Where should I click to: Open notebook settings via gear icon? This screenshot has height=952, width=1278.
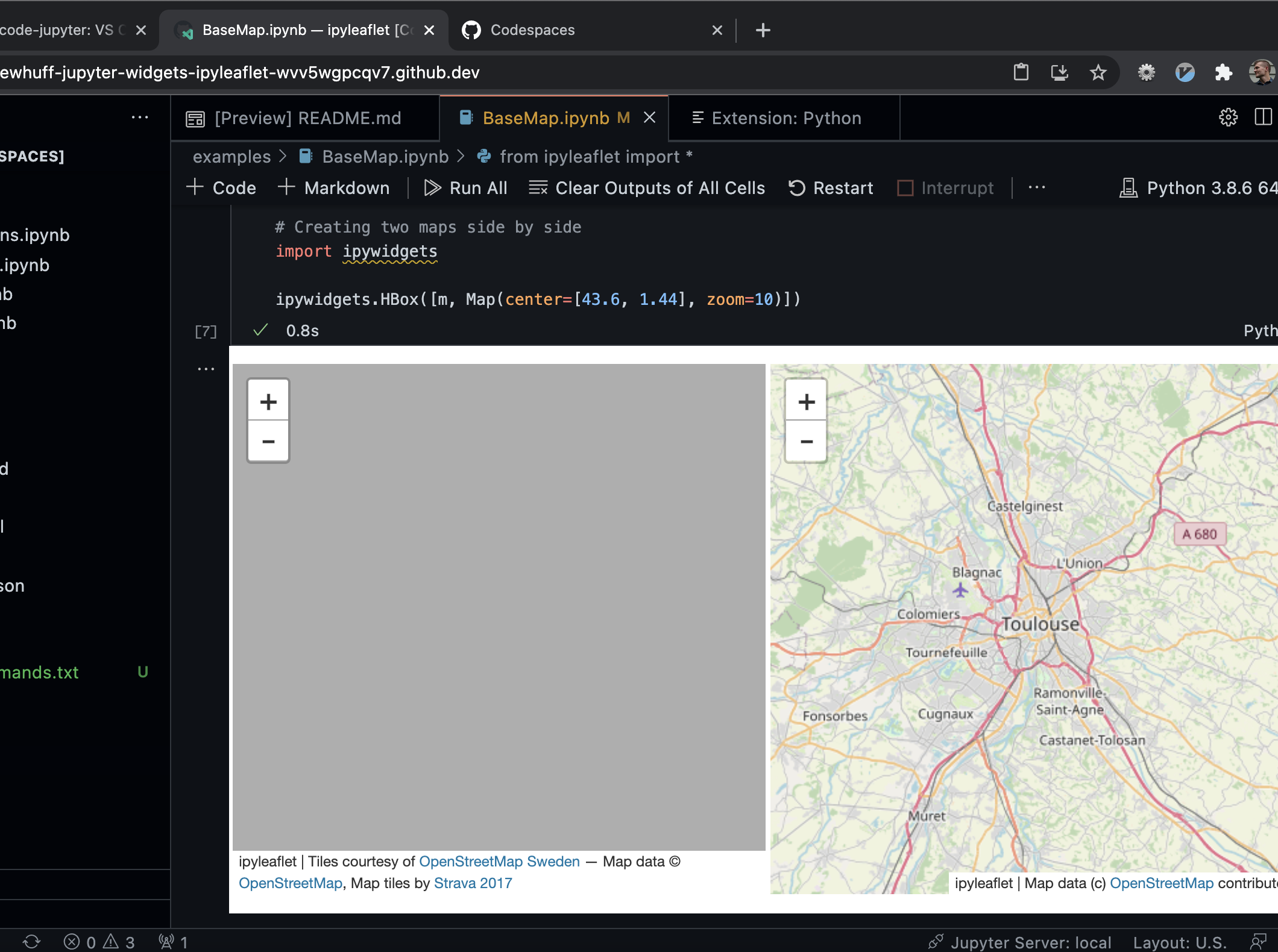1228,117
